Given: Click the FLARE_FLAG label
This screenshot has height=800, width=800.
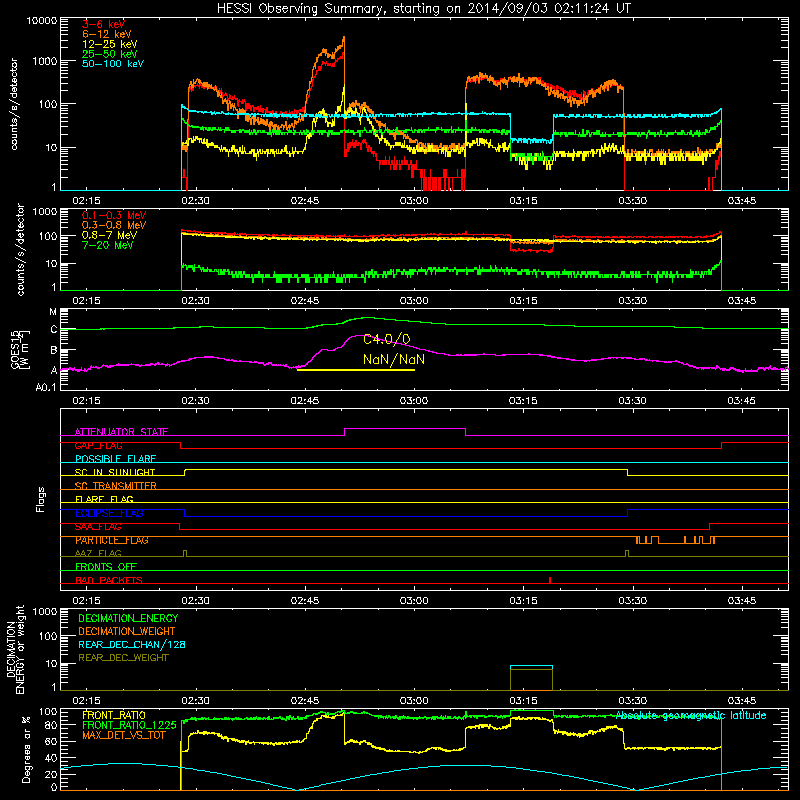Looking at the screenshot, I should coord(104,499).
